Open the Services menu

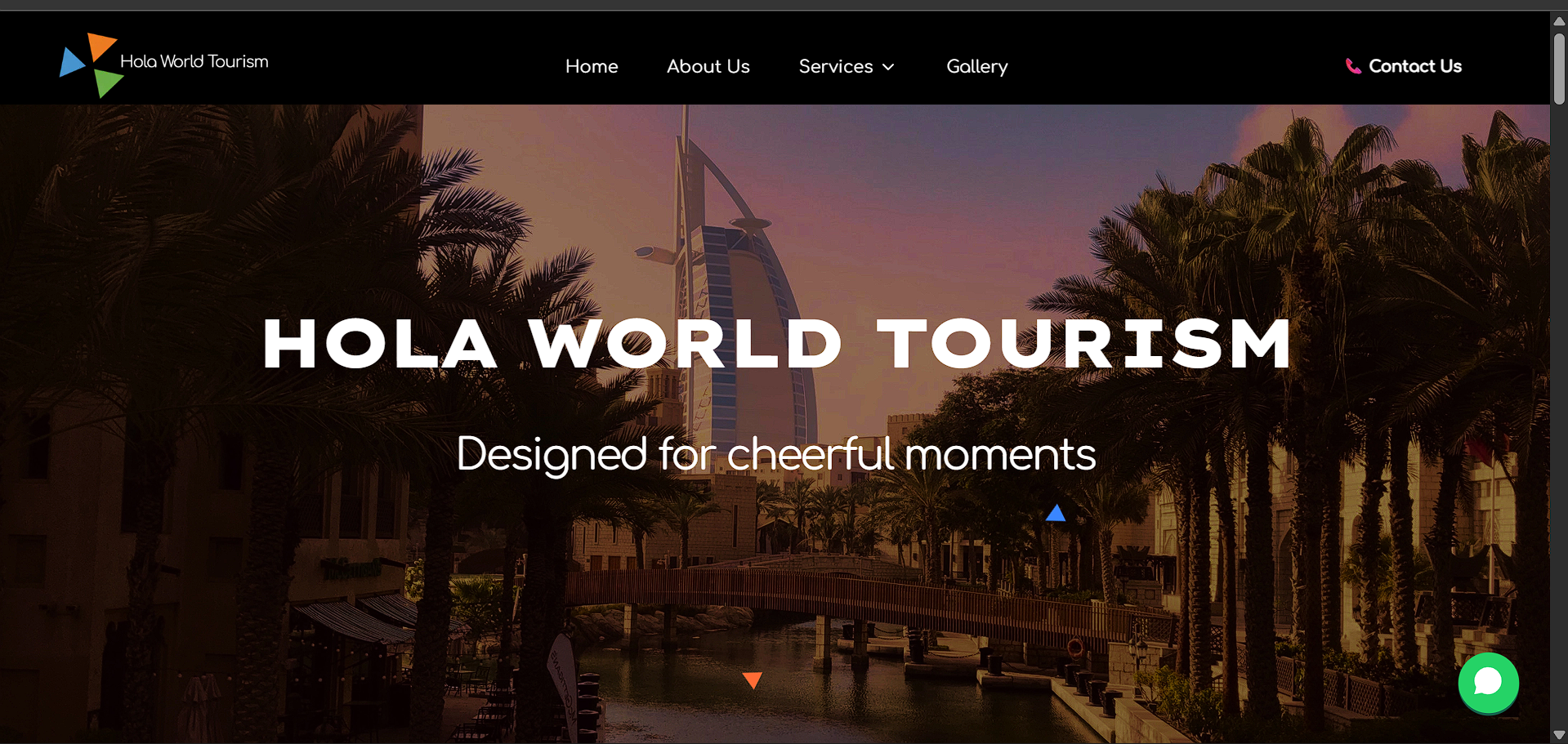[847, 66]
